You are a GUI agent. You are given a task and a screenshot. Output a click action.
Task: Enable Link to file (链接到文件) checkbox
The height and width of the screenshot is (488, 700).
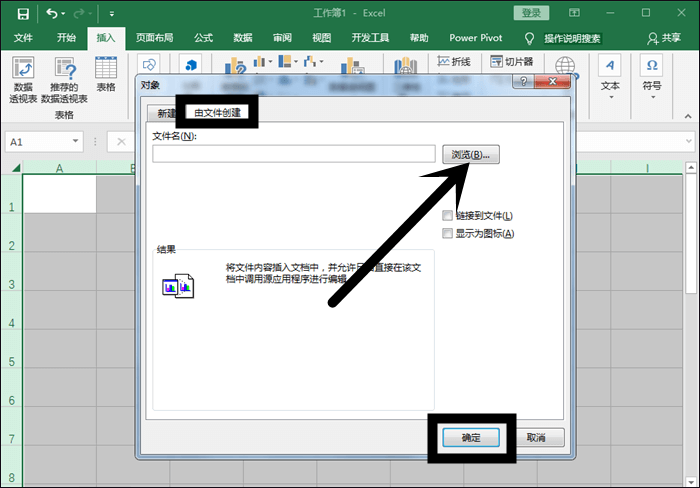coord(447,216)
